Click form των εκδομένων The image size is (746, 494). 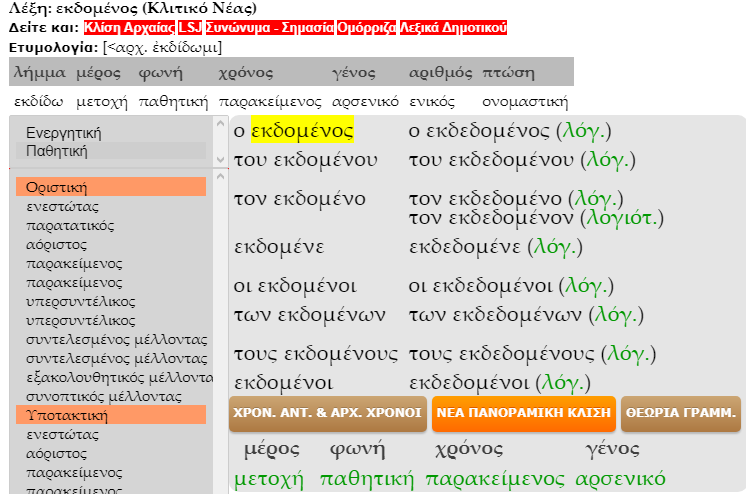point(310,315)
